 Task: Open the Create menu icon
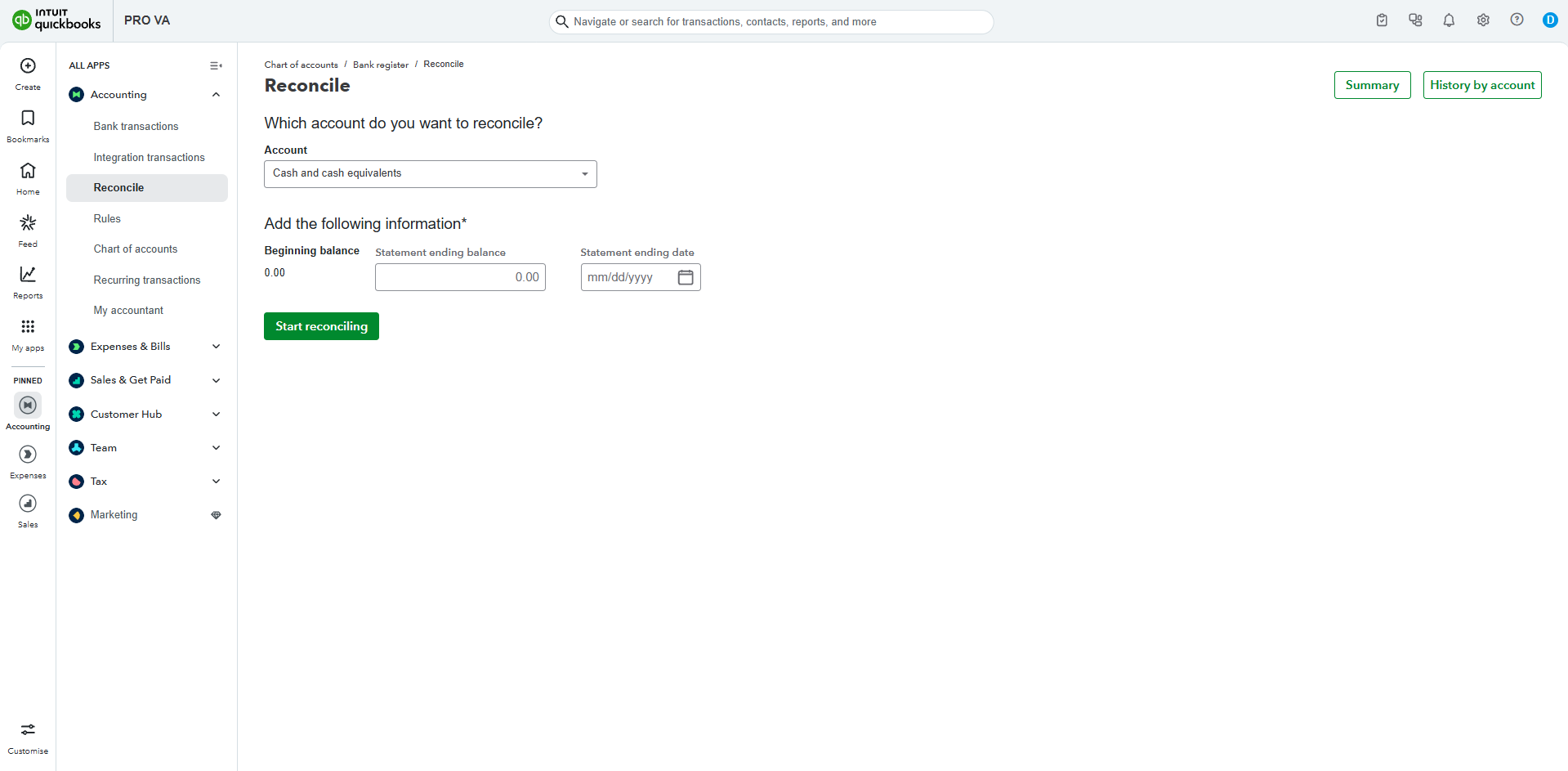[28, 65]
